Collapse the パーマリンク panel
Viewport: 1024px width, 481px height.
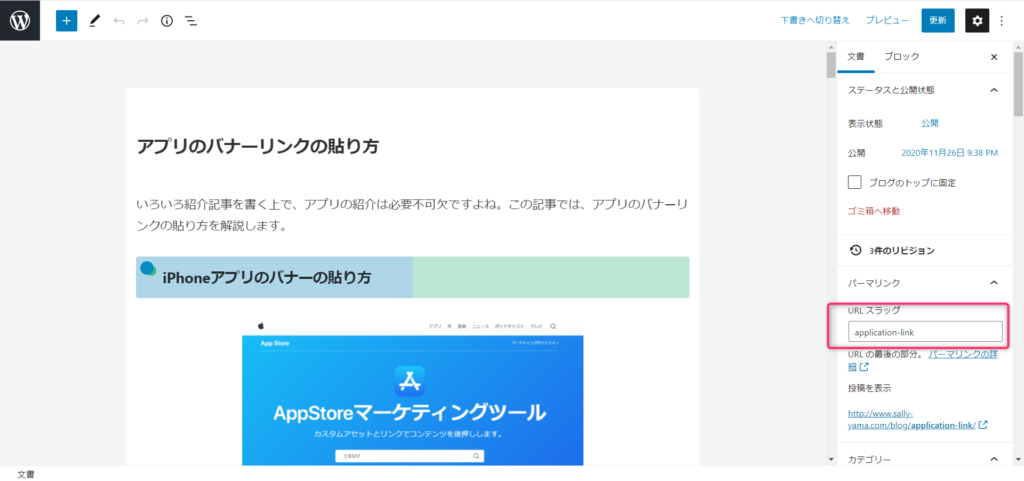(x=994, y=283)
